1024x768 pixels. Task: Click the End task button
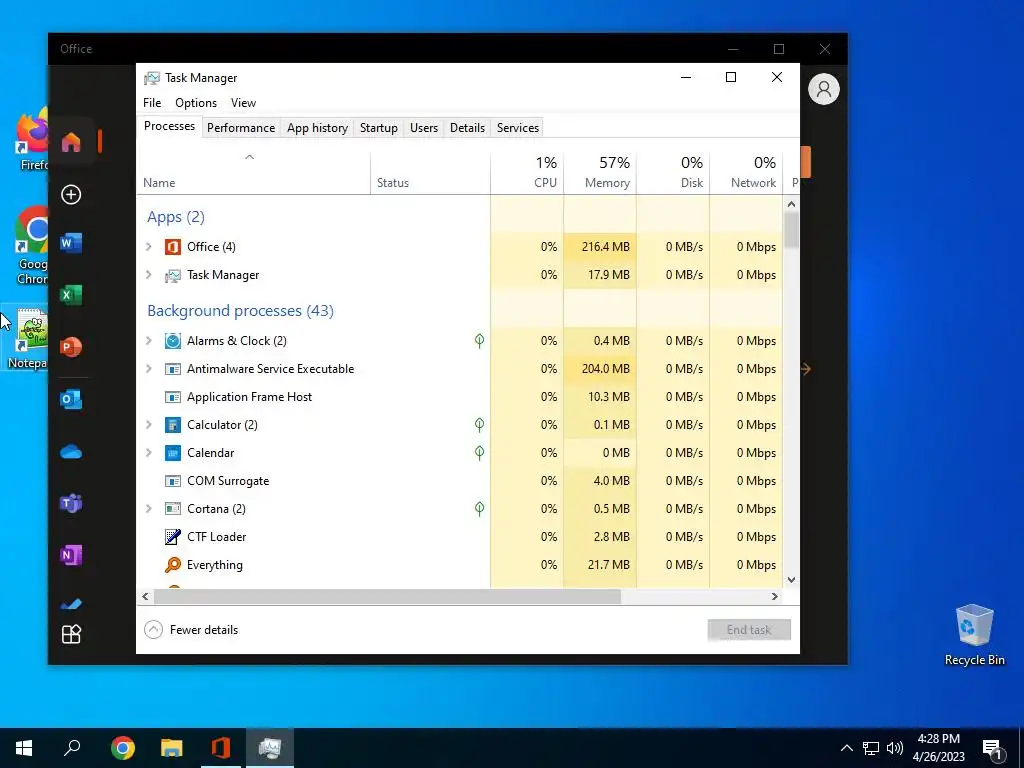(x=749, y=630)
